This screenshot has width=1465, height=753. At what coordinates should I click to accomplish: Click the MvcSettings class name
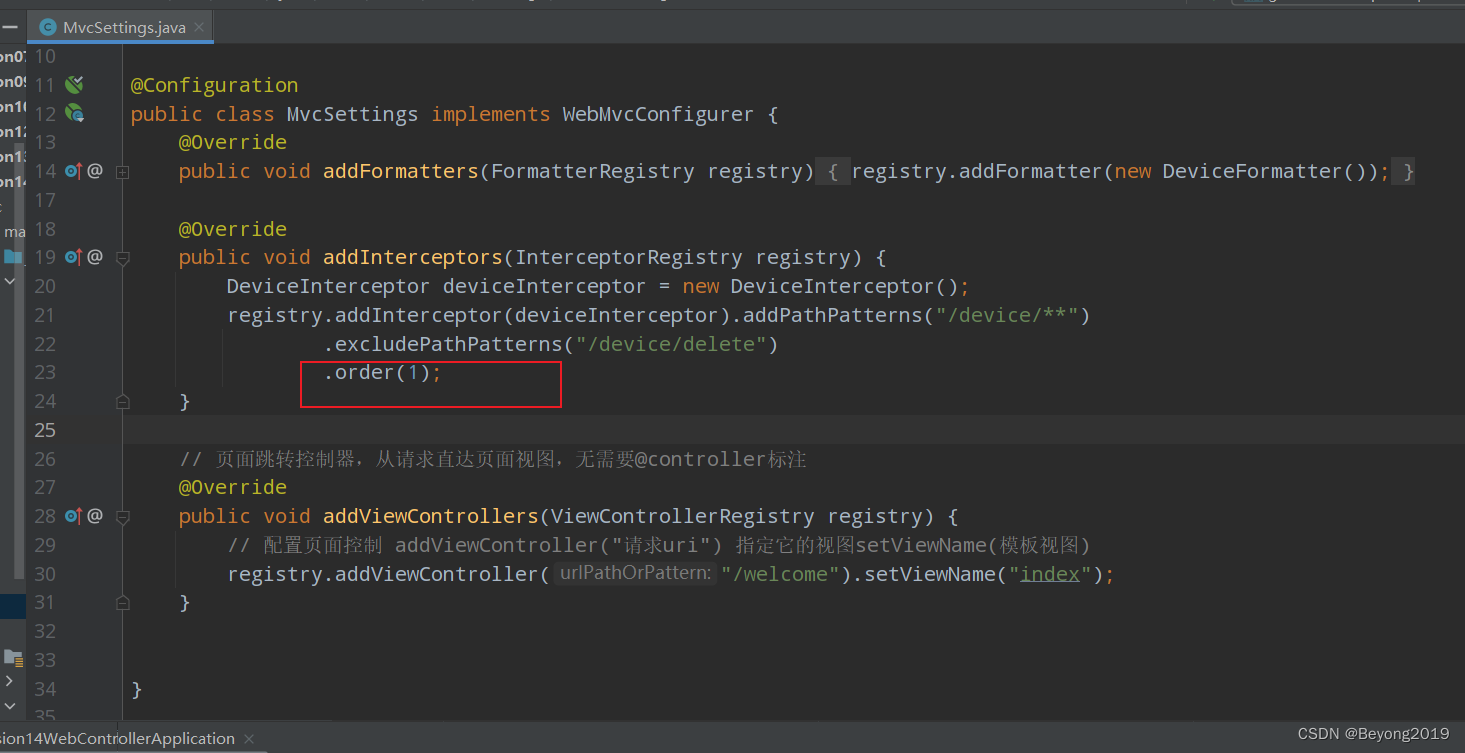click(352, 114)
